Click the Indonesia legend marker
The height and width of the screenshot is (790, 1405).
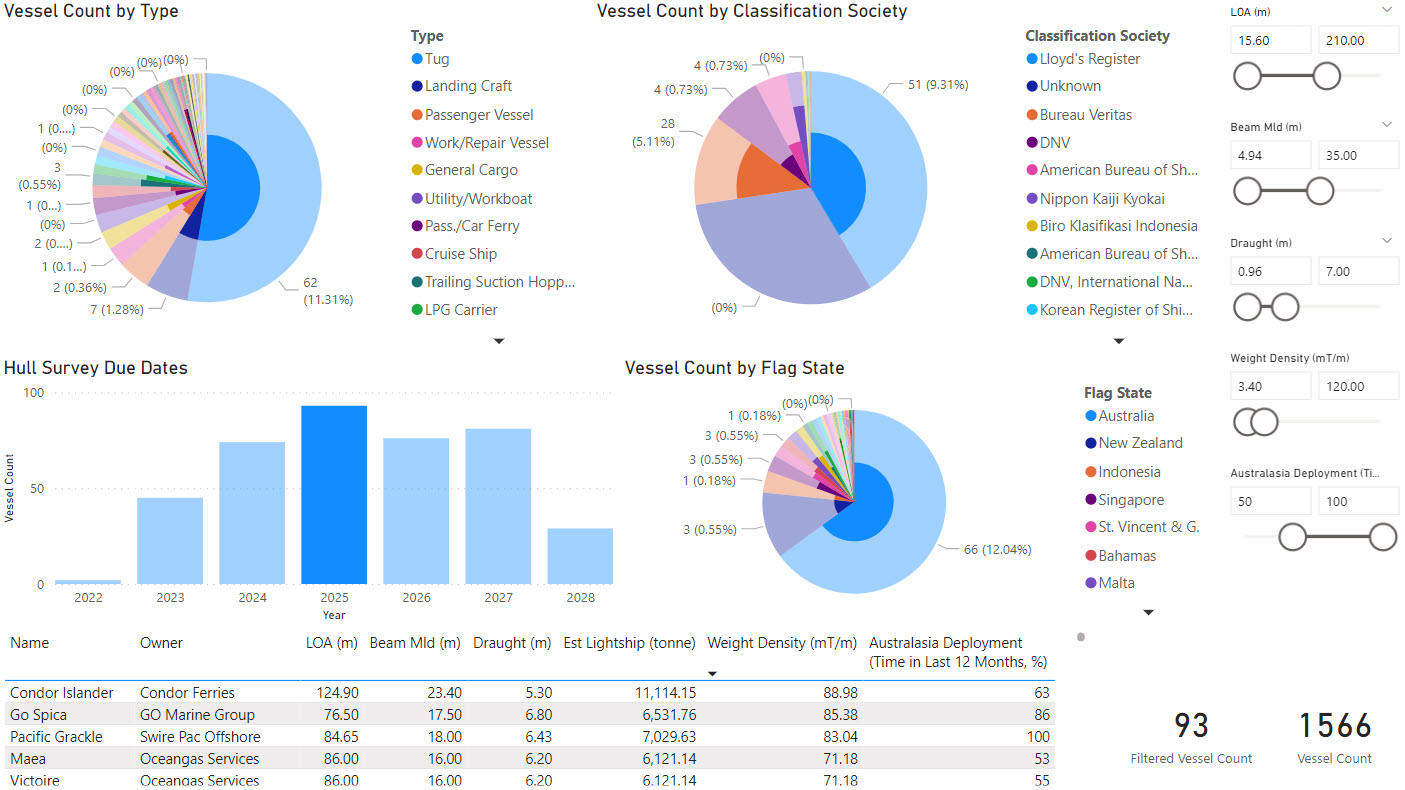point(1091,472)
